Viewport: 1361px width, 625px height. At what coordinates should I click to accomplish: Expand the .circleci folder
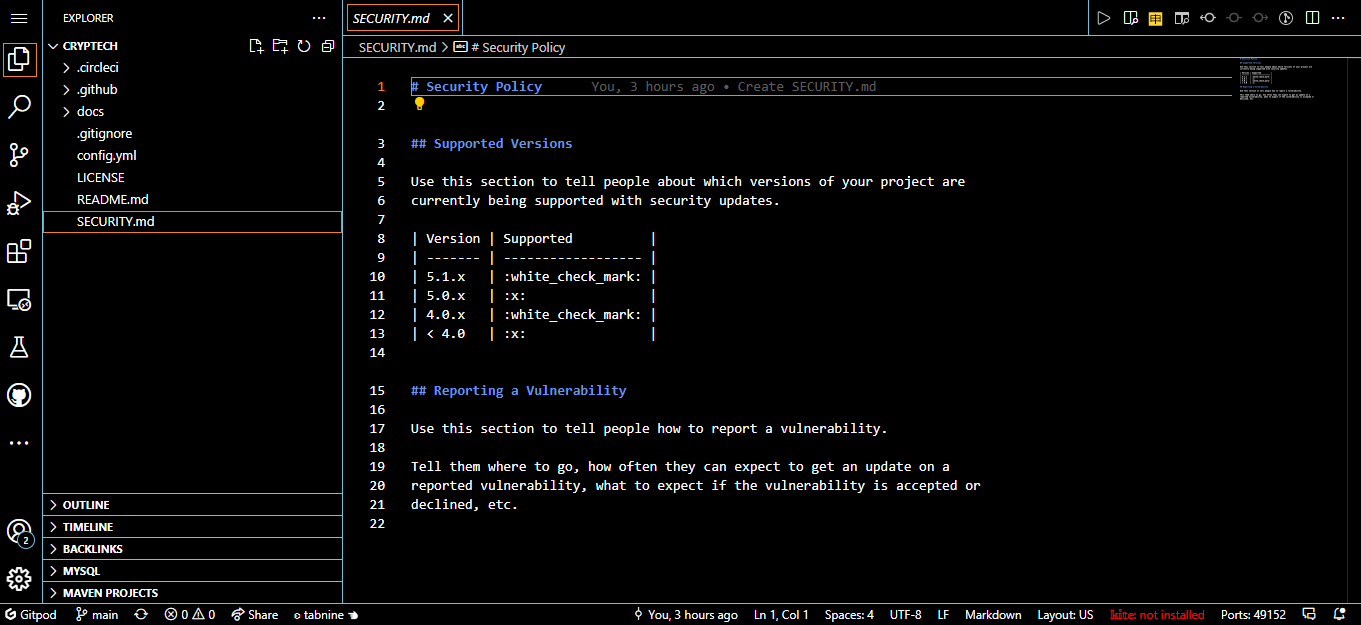click(192, 68)
